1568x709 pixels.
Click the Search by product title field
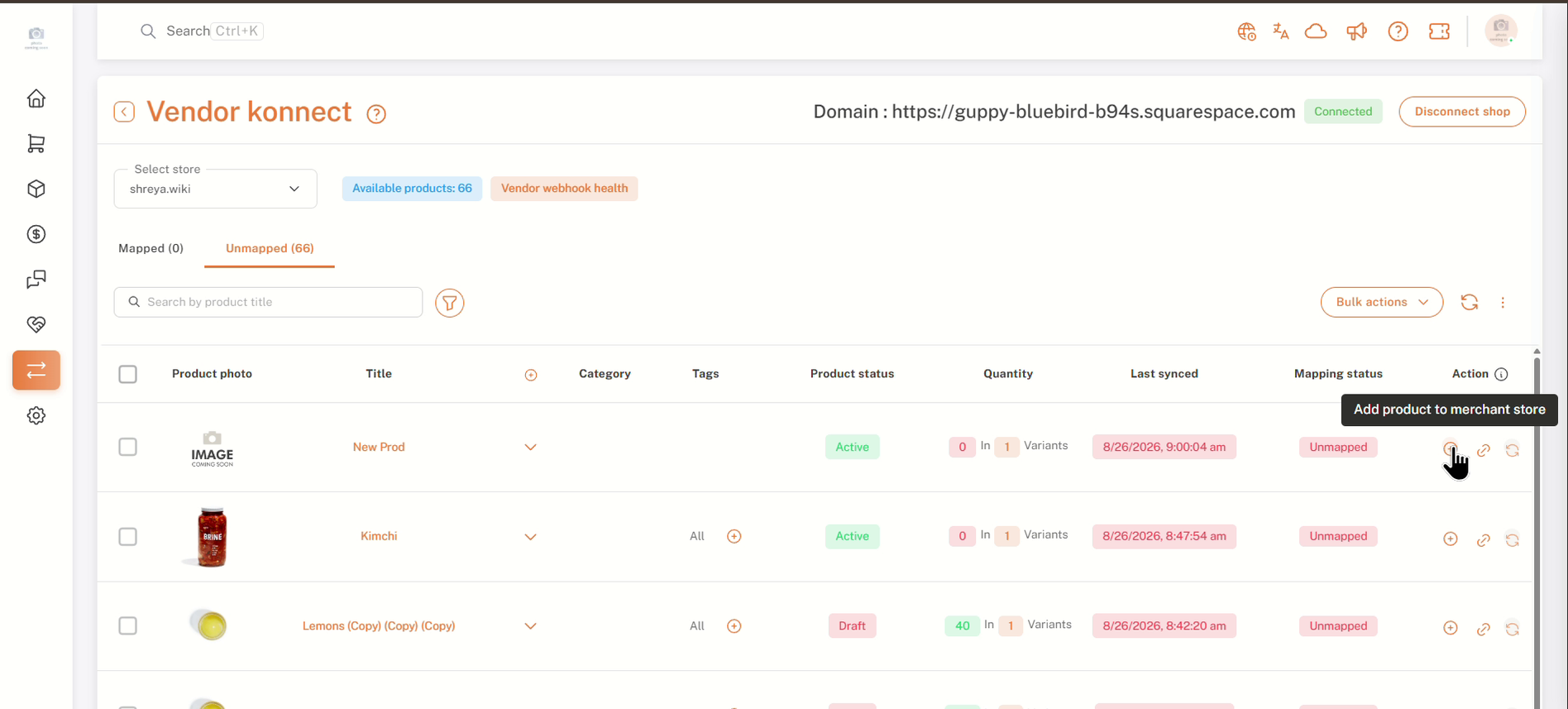coord(268,302)
